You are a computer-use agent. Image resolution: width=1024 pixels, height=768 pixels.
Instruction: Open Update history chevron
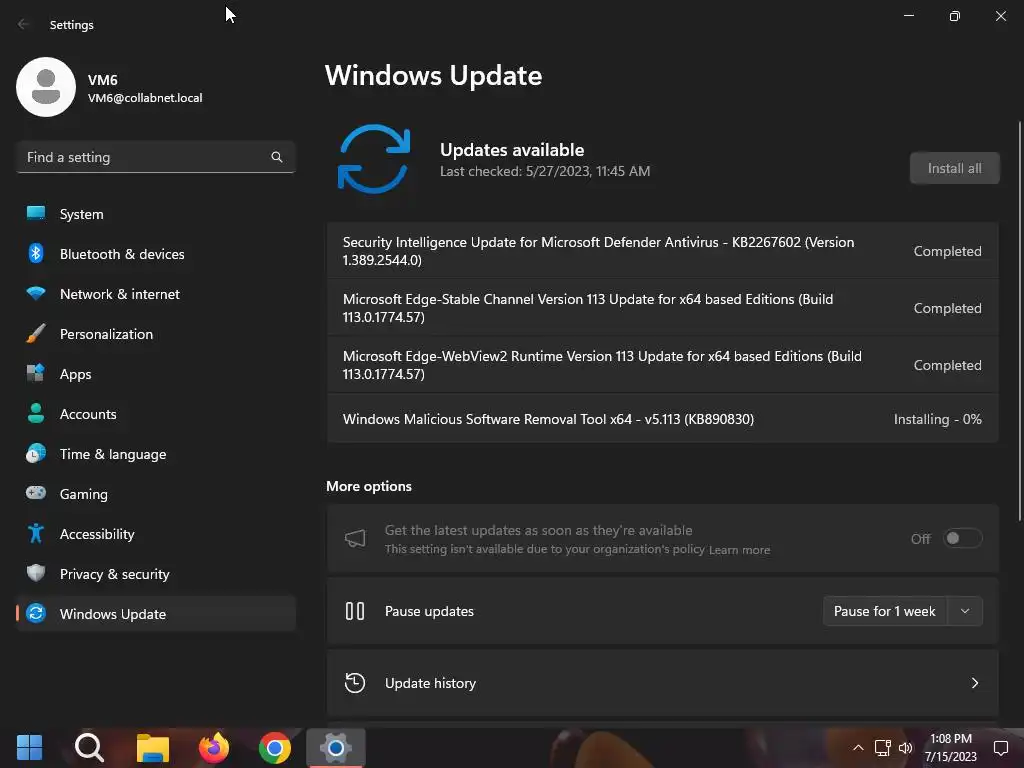pos(974,683)
